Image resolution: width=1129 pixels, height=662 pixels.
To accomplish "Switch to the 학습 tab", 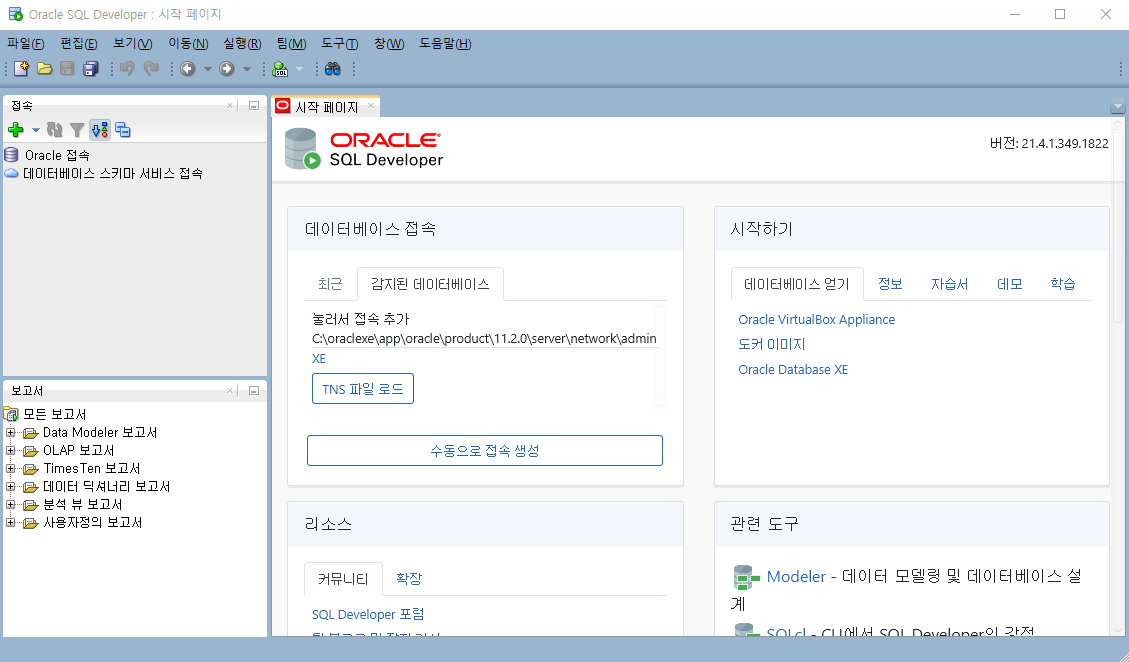I will [1062, 284].
